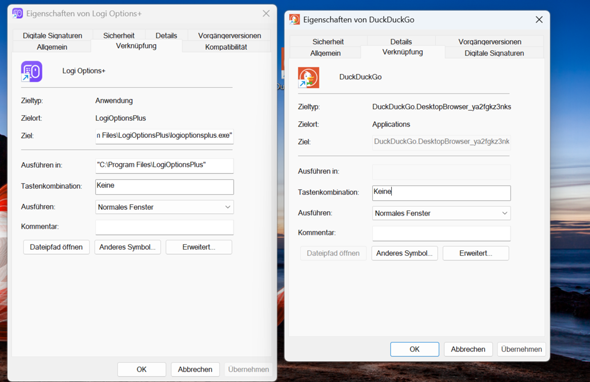This screenshot has height=382, width=590.
Task: Click the Logi Options+ title bar icon
Action: pyautogui.click(x=17, y=14)
